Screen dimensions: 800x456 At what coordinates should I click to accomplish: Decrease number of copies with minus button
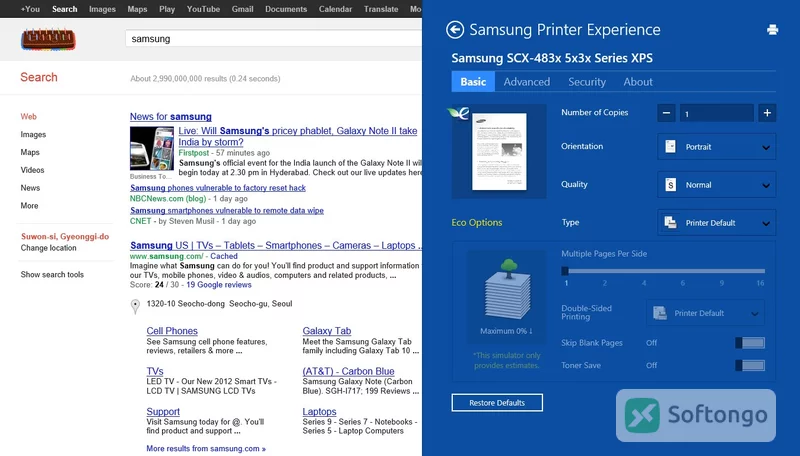[666, 113]
